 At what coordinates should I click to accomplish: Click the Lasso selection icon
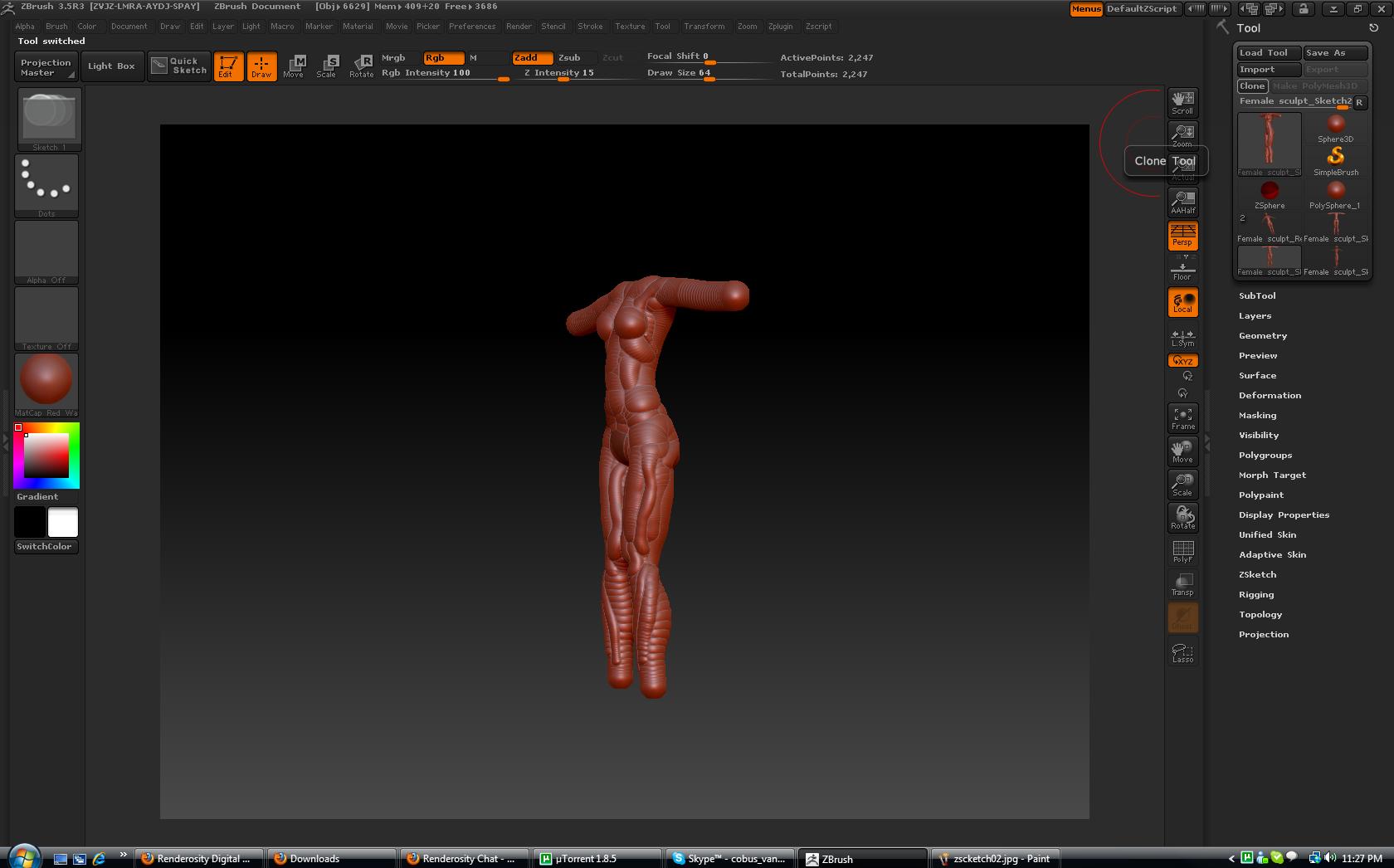1182,652
